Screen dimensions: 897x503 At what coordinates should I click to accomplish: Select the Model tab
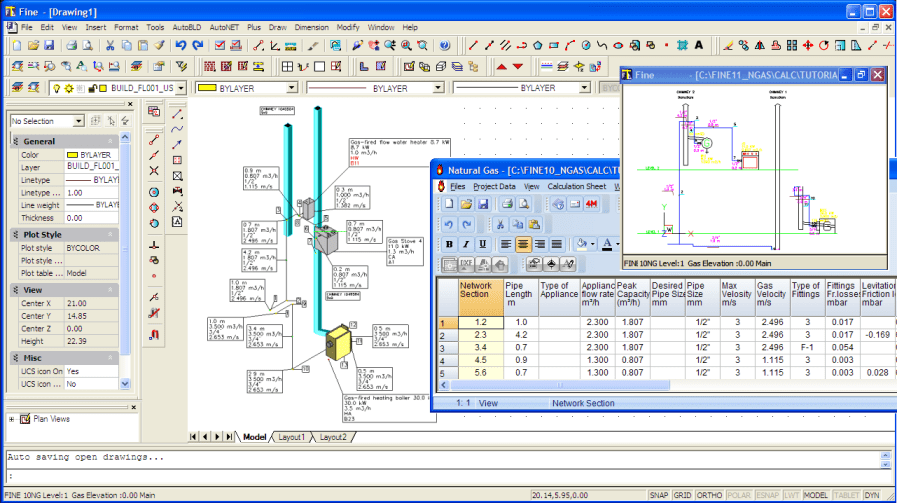tap(255, 437)
